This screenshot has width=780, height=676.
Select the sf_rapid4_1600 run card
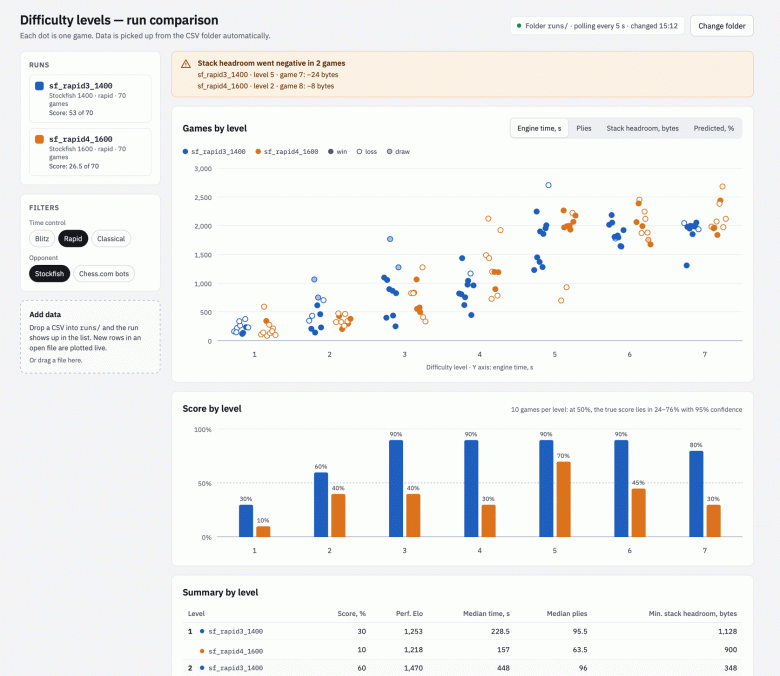[x=90, y=152]
